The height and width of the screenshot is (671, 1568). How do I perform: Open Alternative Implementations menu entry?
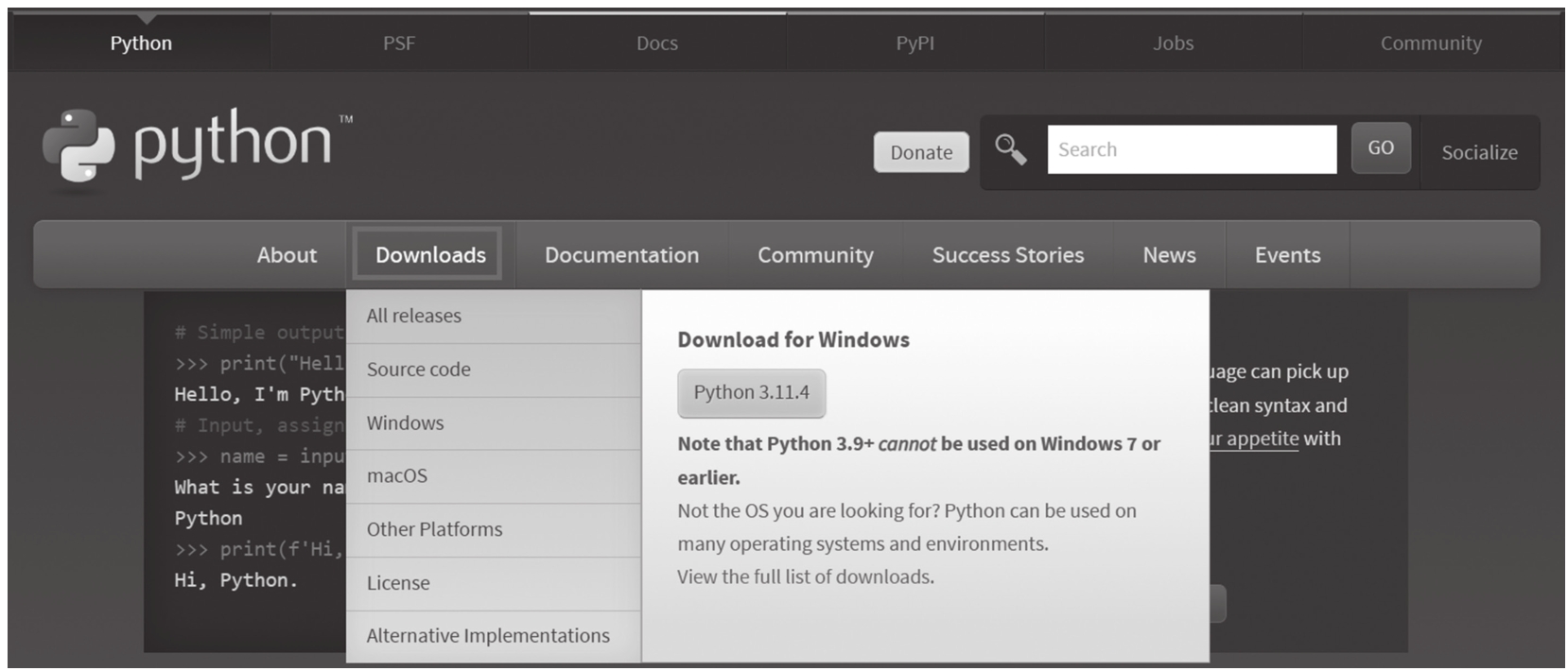488,636
